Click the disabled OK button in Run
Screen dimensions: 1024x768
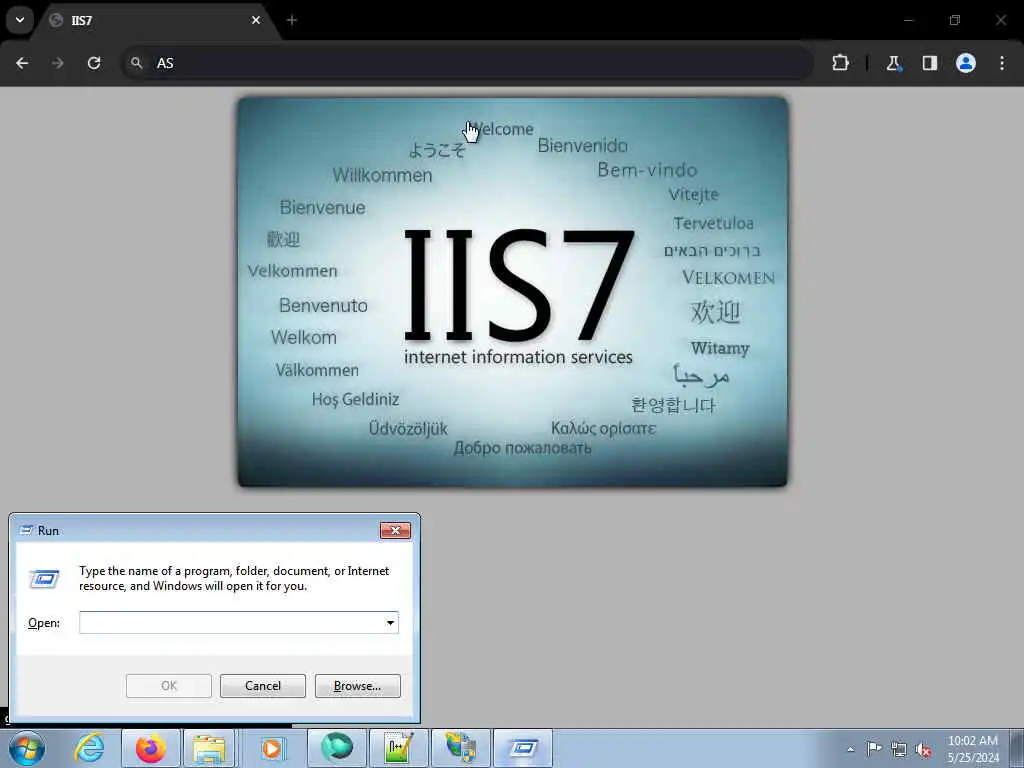168,686
